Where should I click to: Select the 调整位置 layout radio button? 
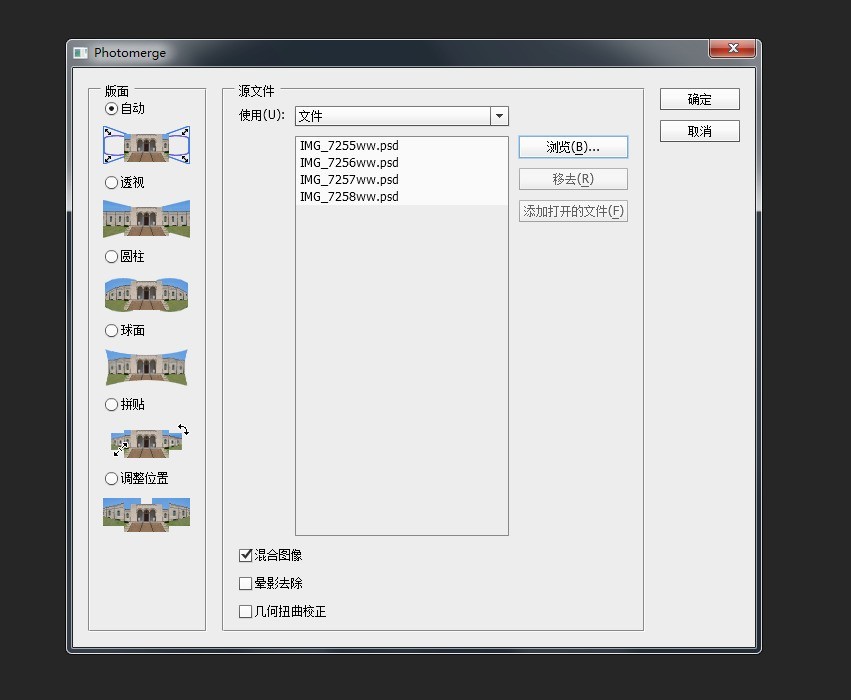(111, 478)
